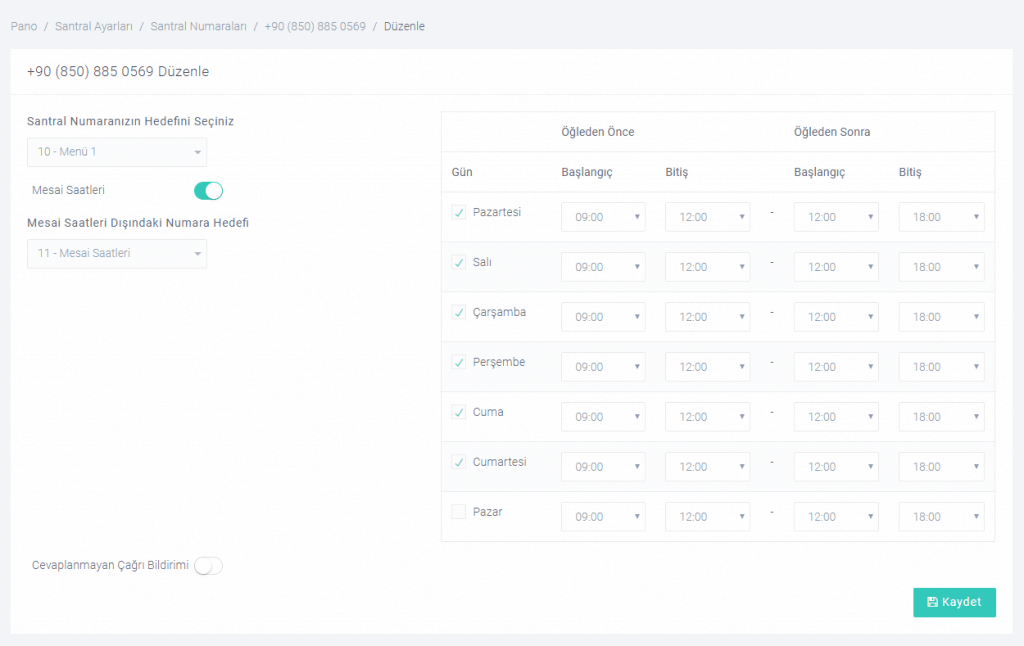
Task: Go to Pano breadcrumb link
Action: click(x=24, y=26)
